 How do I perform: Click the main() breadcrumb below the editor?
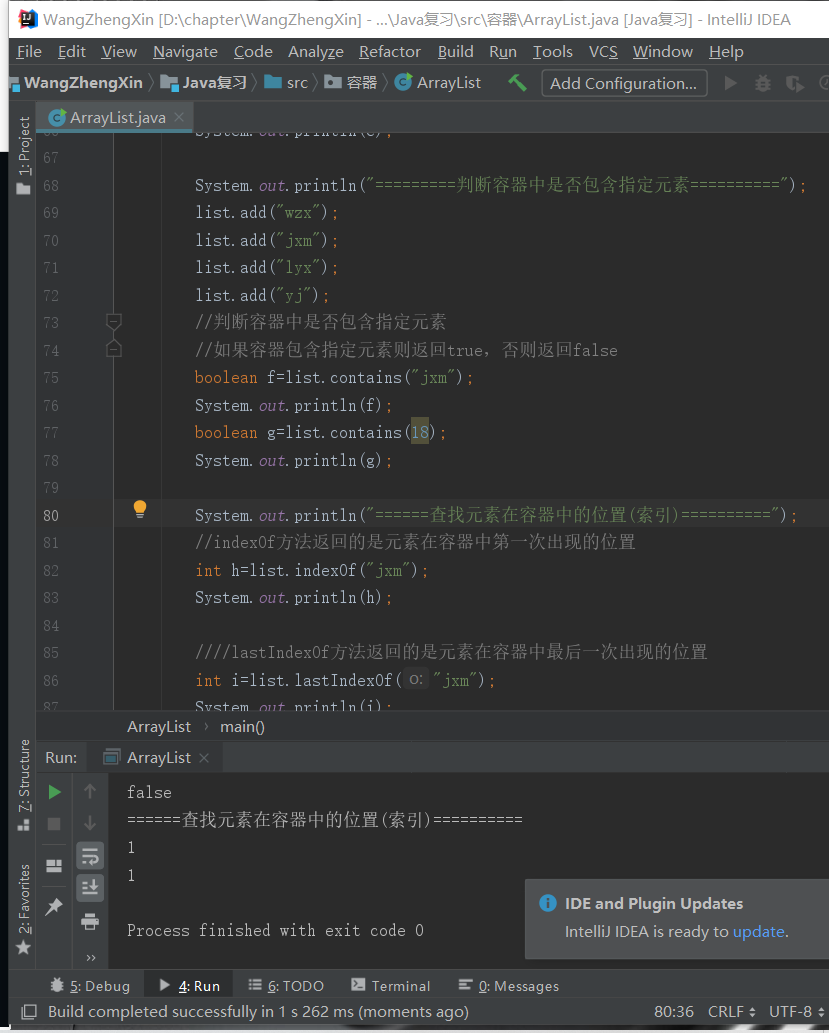[243, 727]
